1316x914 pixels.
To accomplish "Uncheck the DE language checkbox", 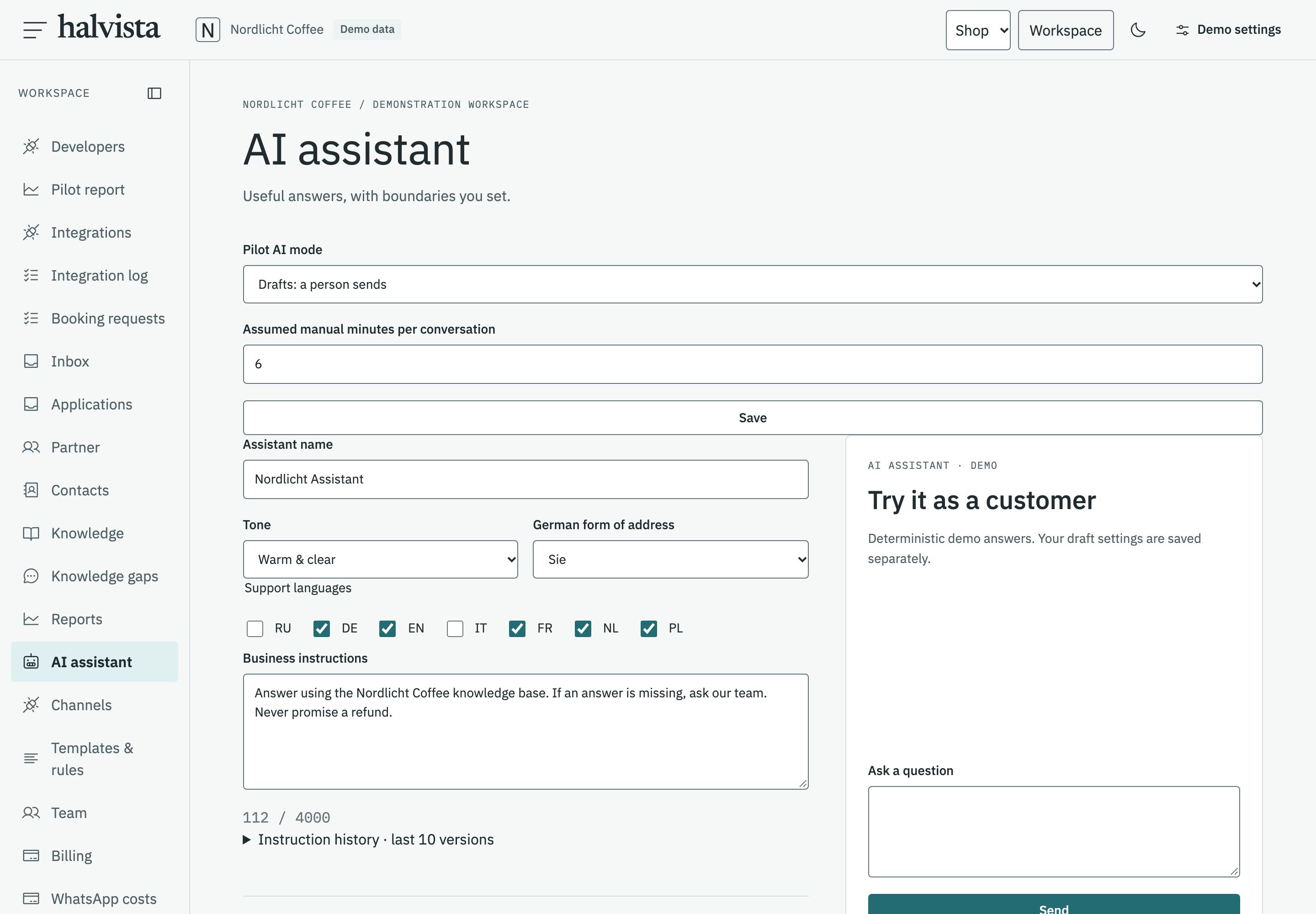I will coord(322,629).
